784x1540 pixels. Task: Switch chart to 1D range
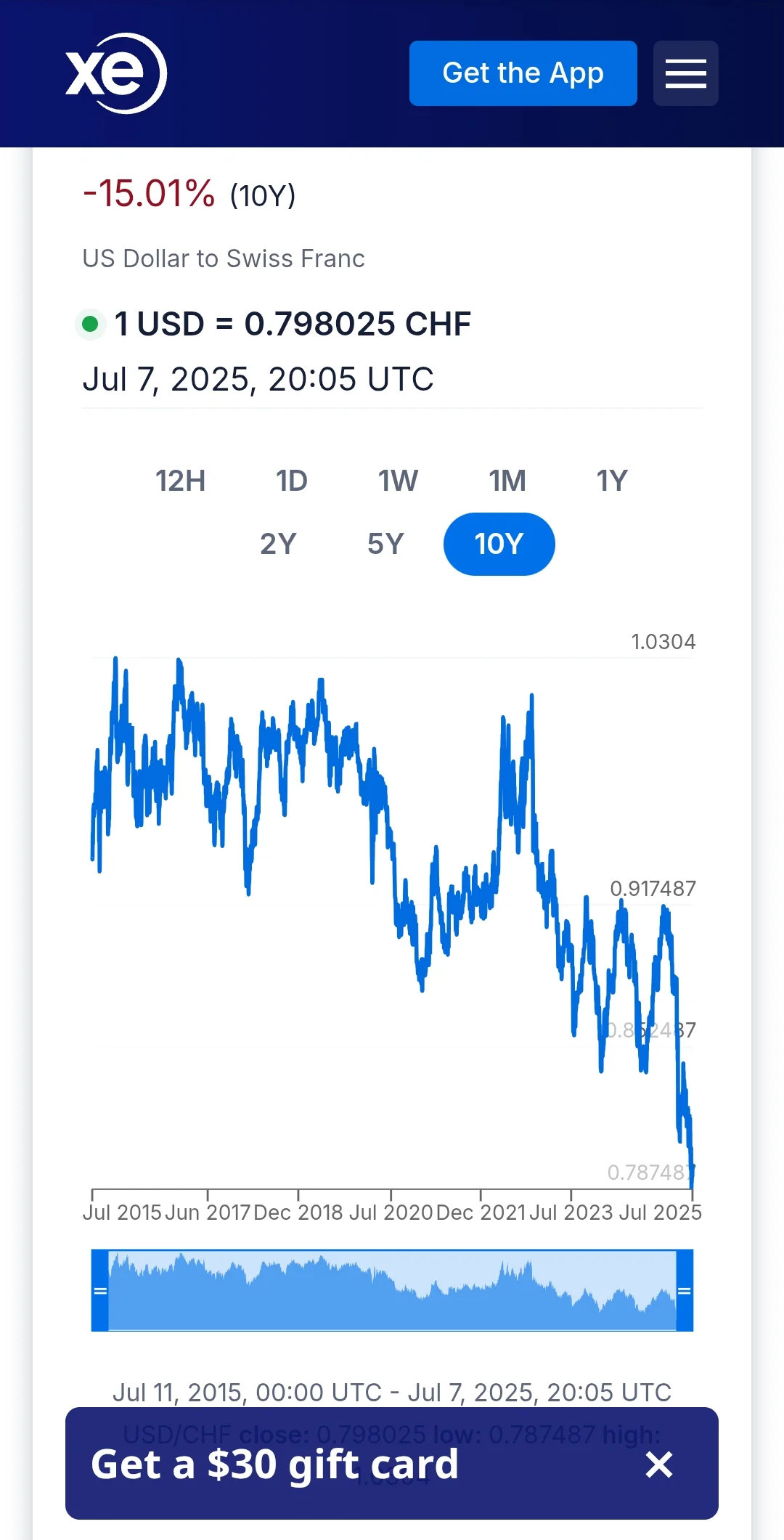[x=291, y=481]
